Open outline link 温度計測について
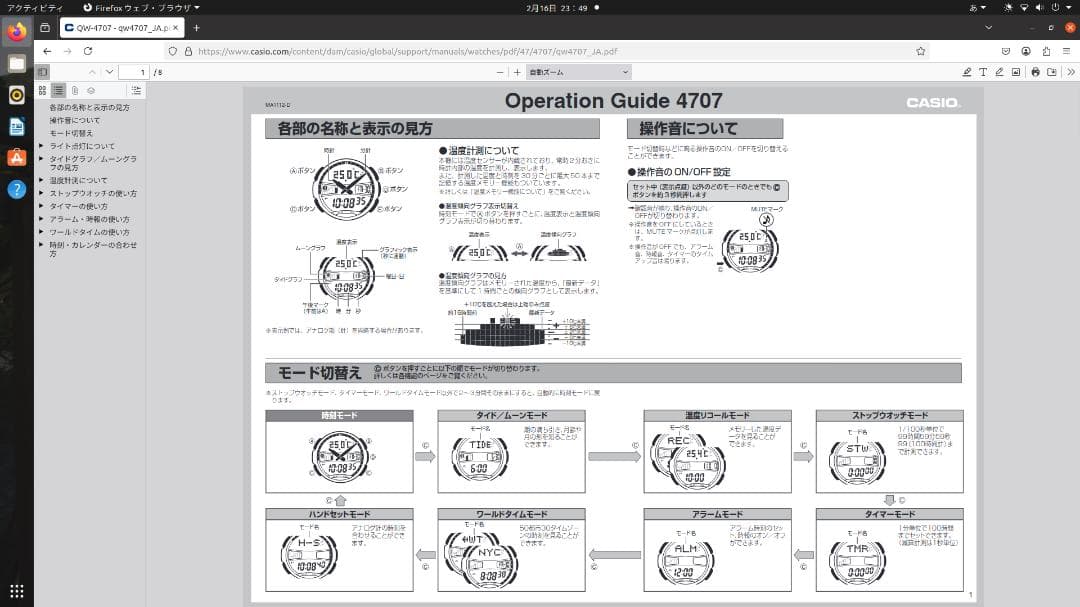 coord(79,181)
